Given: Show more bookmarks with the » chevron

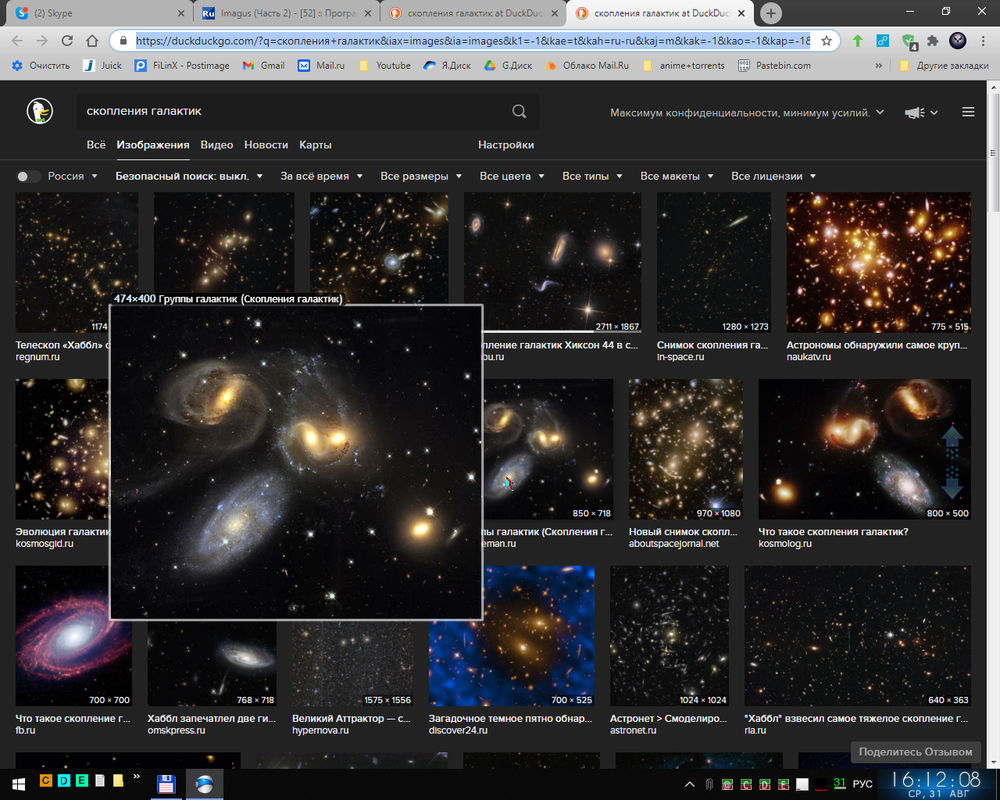Looking at the screenshot, I should coord(879,66).
